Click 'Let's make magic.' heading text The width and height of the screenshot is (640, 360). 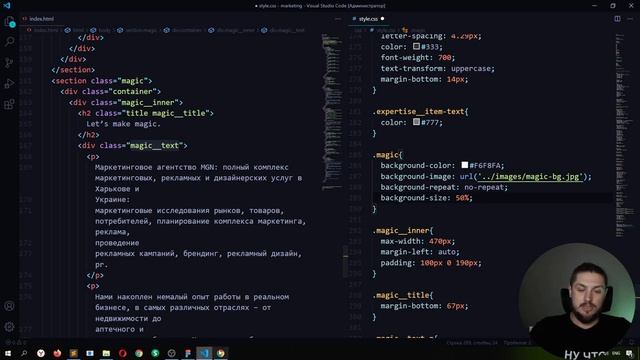(x=124, y=124)
